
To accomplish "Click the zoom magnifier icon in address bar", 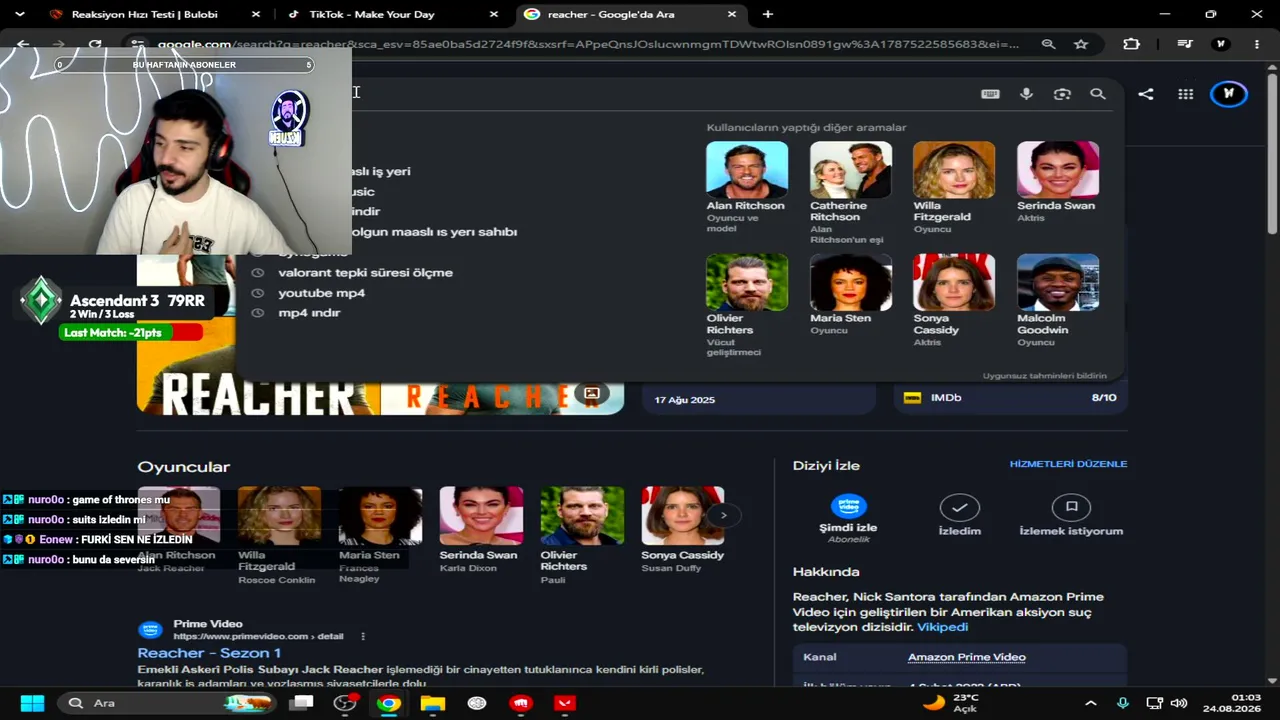I will click(1048, 44).
